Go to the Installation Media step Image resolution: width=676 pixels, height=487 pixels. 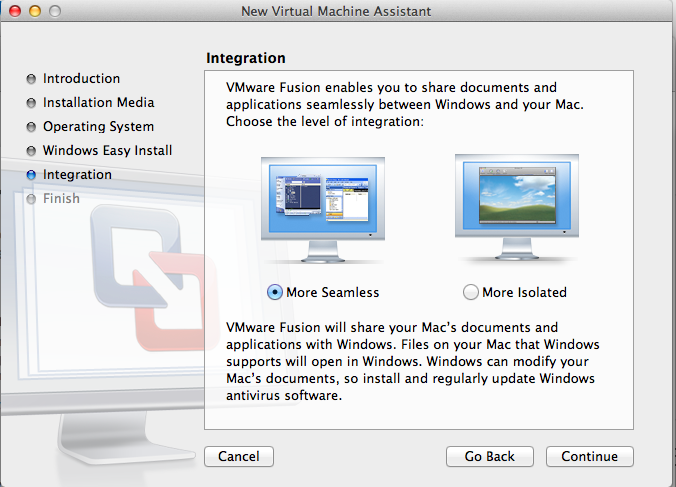pyautogui.click(x=98, y=103)
